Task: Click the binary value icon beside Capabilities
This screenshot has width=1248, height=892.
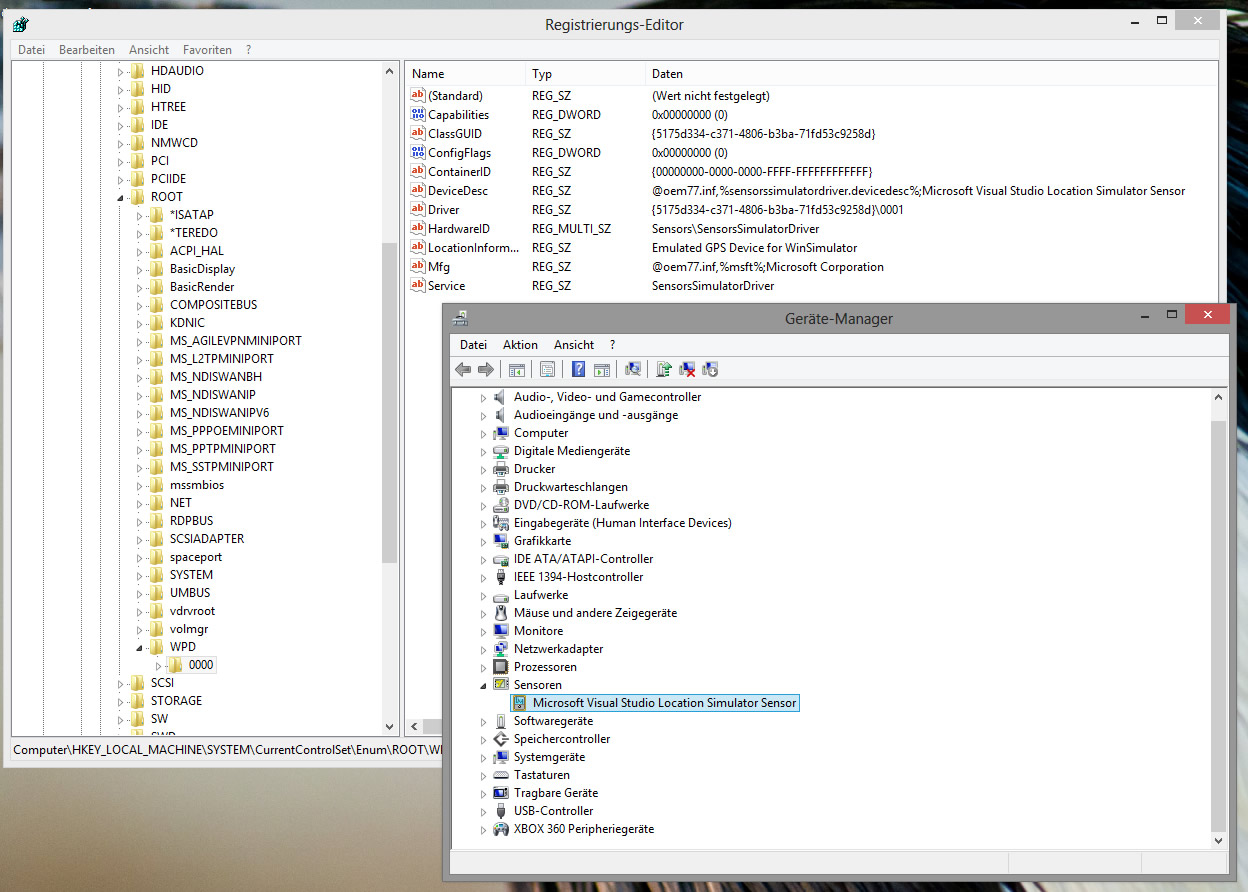Action: 418,115
